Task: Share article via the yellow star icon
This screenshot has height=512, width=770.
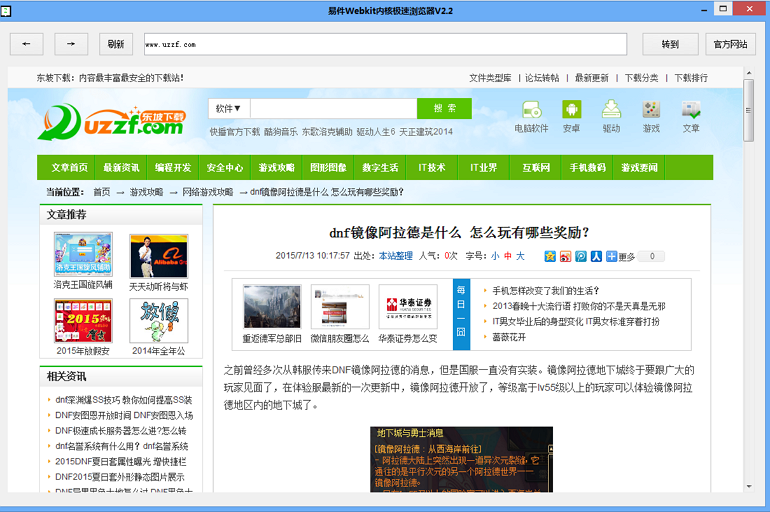Action: pos(550,256)
